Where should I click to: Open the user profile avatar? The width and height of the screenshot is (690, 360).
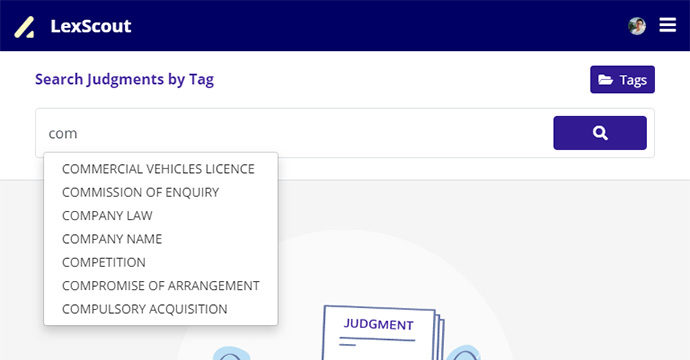pos(637,26)
